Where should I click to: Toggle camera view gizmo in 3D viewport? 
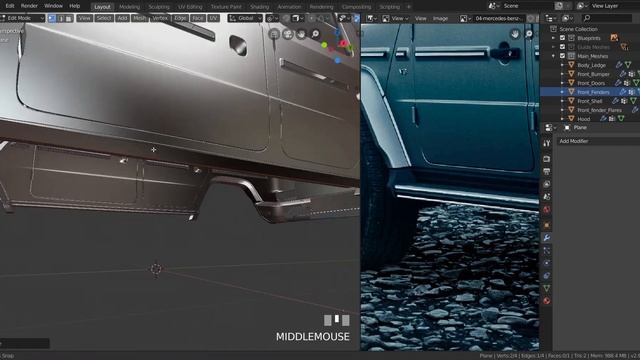point(288,34)
